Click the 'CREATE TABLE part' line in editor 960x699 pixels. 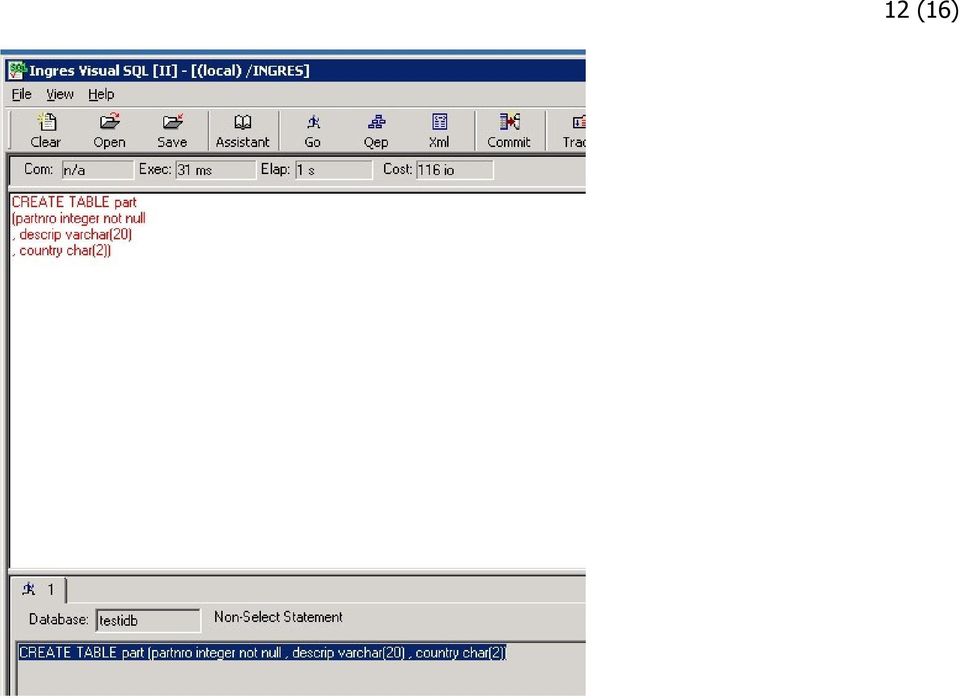pos(74,202)
